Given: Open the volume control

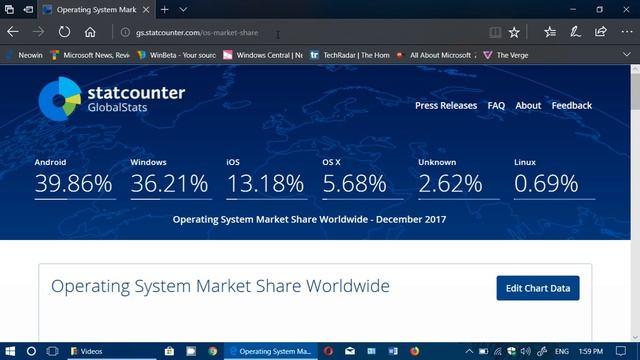Looking at the screenshot, I should (x=526, y=351).
